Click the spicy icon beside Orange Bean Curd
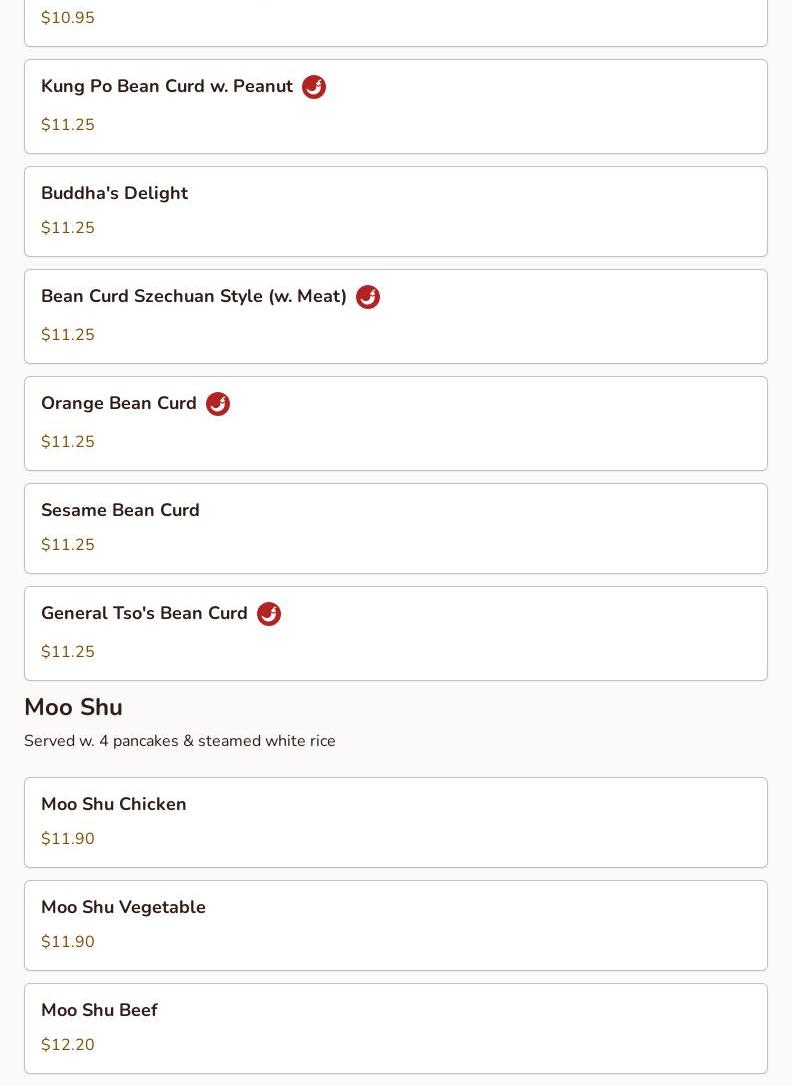792x1086 pixels. click(x=218, y=404)
